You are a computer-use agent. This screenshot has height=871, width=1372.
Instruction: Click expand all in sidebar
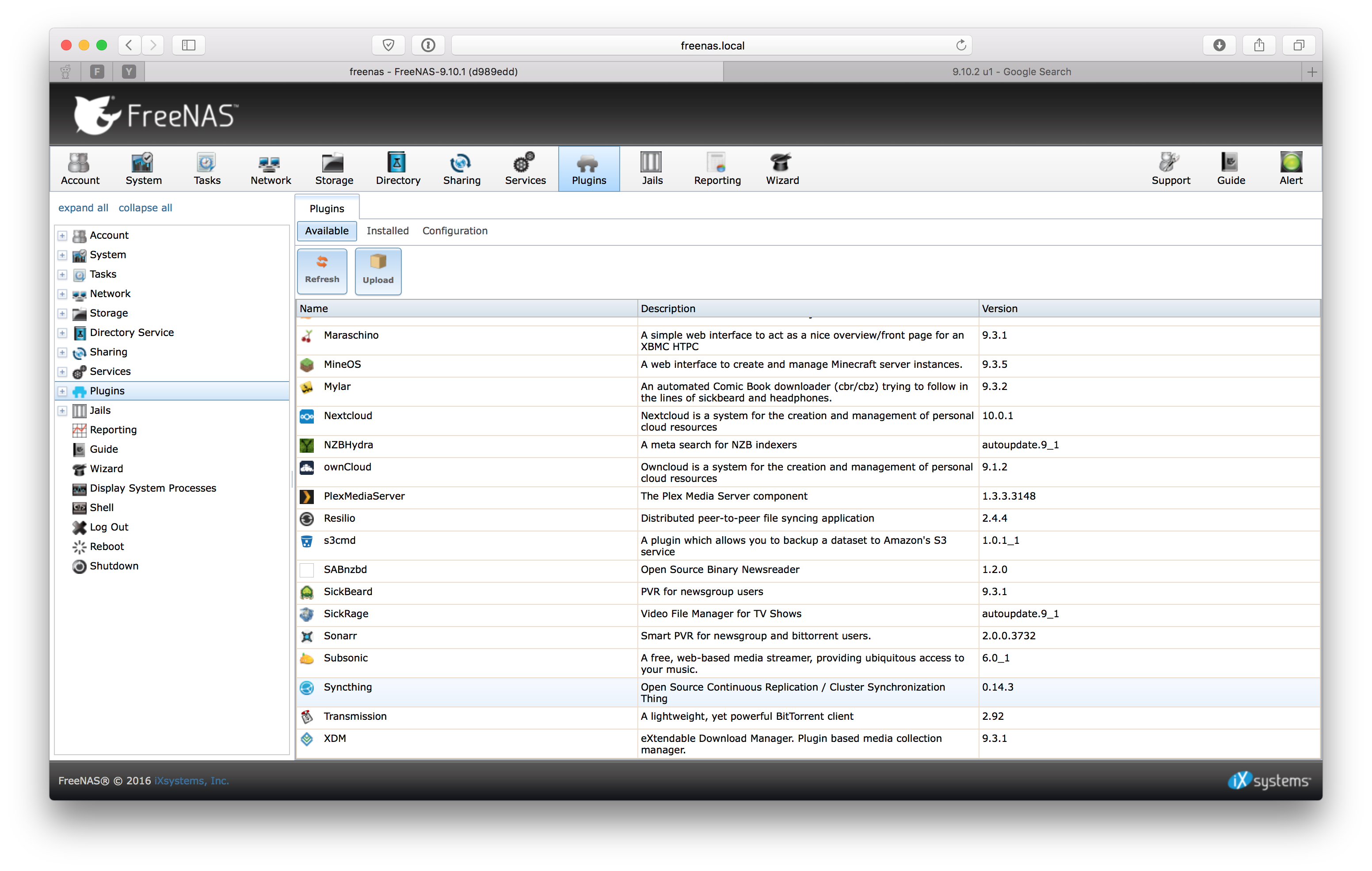tap(84, 207)
